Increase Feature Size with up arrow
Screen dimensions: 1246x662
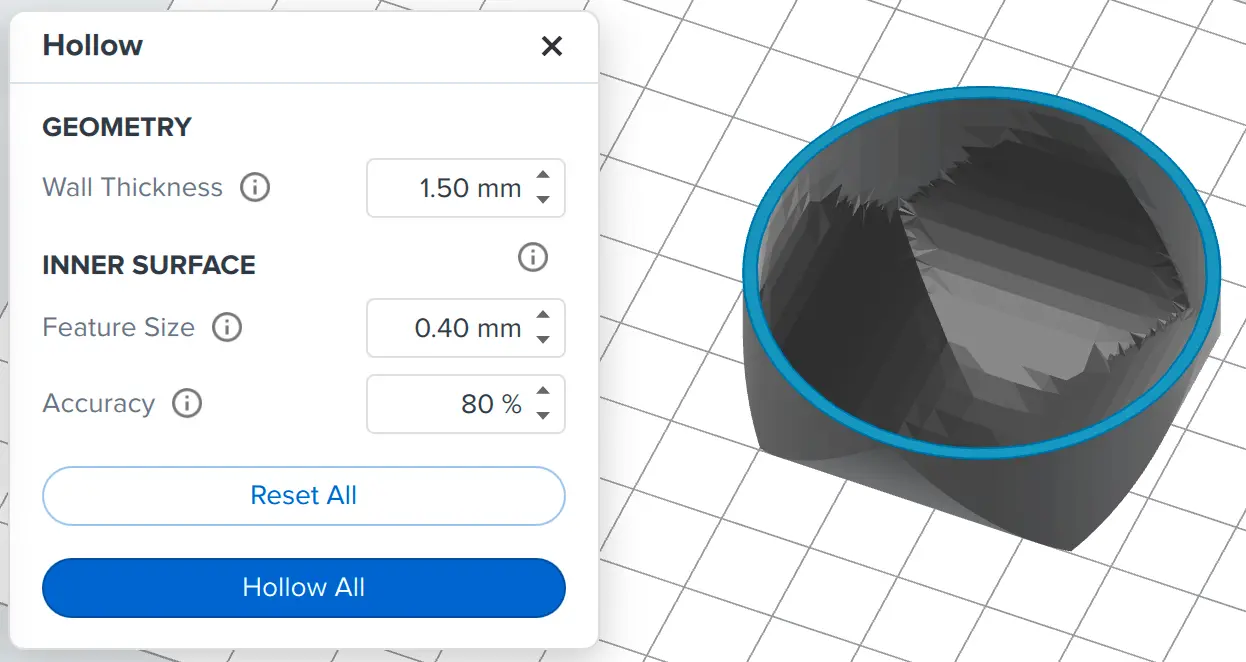543,316
